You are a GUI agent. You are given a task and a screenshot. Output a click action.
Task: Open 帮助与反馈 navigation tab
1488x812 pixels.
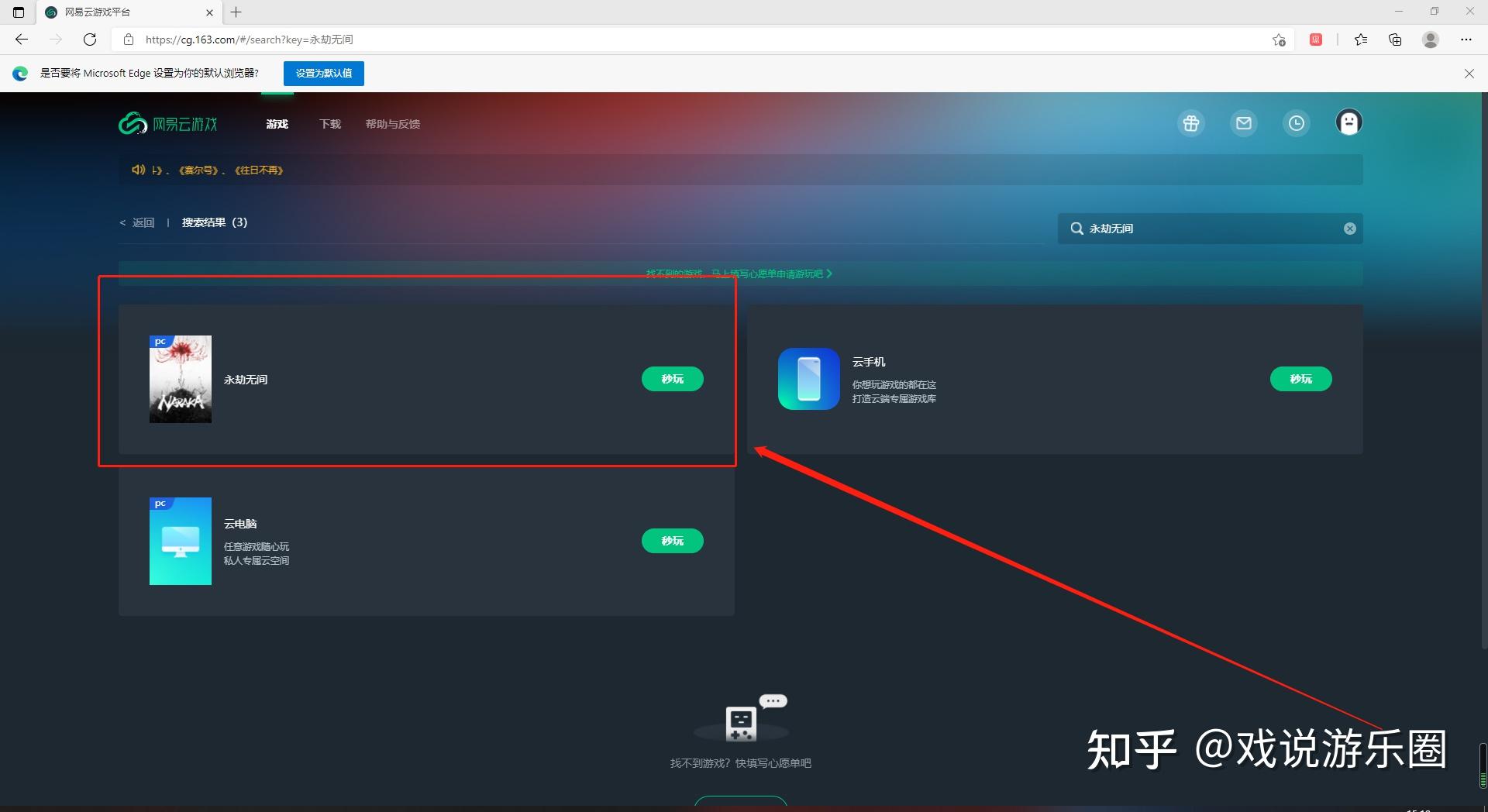(x=393, y=124)
